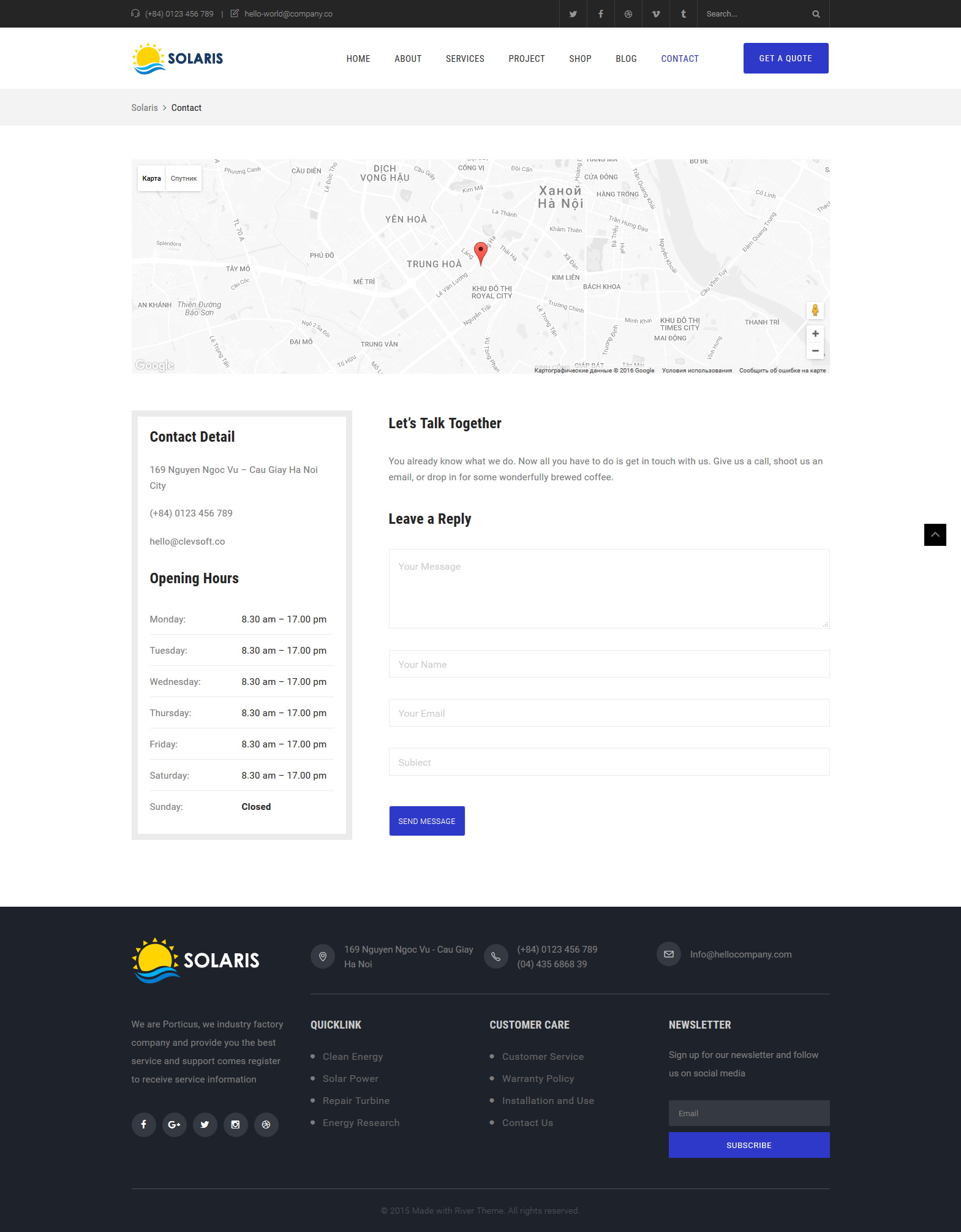Click the hello-world@company.co email link
Viewport: 961px width, 1232px height.
pyautogui.click(x=288, y=13)
